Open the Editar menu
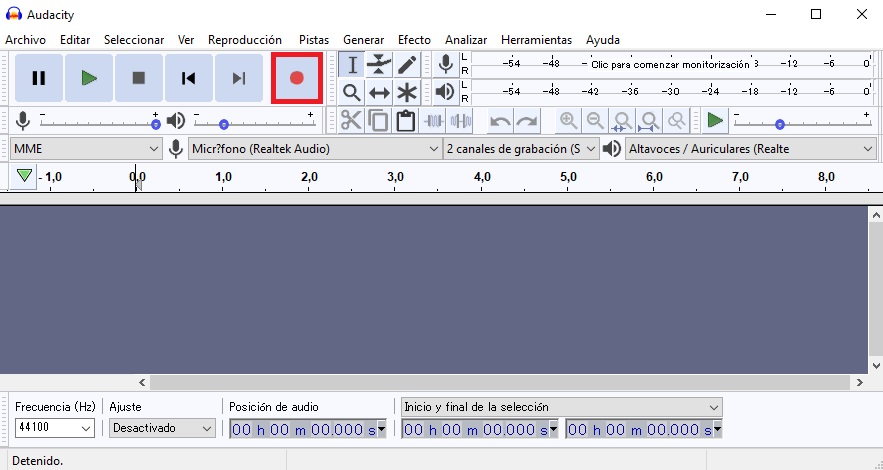 75,40
